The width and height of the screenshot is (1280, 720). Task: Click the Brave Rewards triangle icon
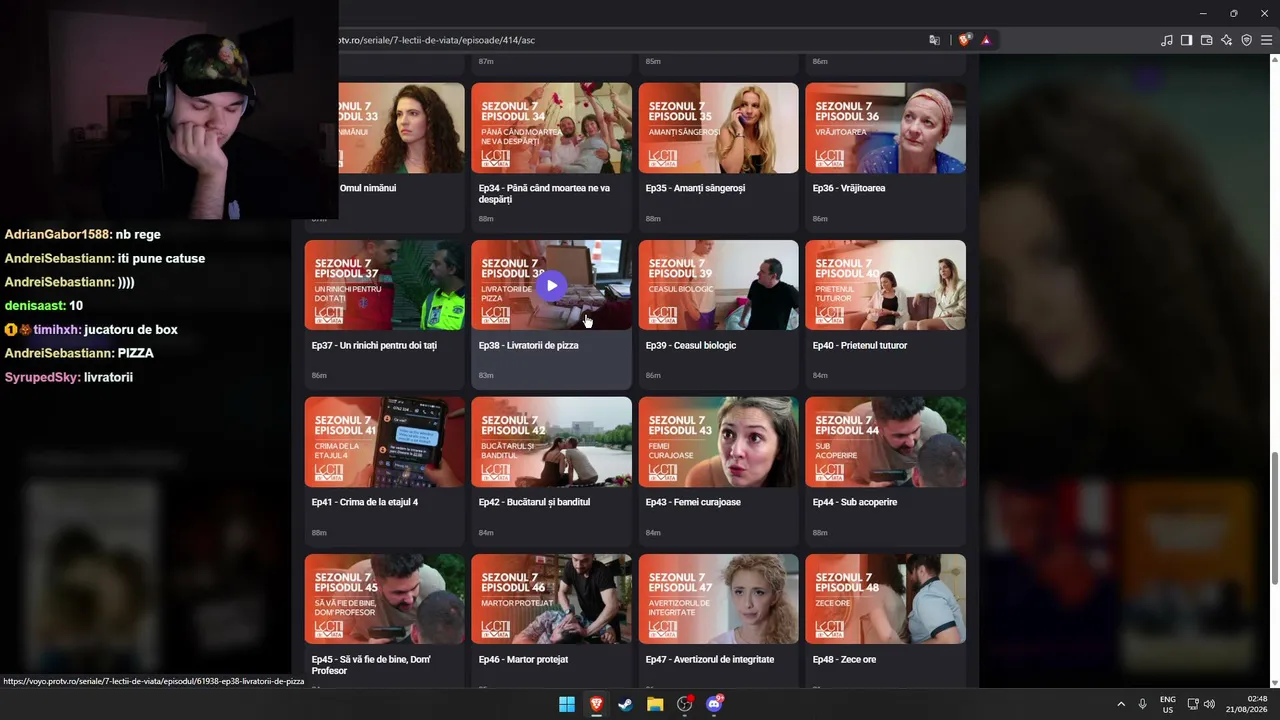(x=986, y=40)
